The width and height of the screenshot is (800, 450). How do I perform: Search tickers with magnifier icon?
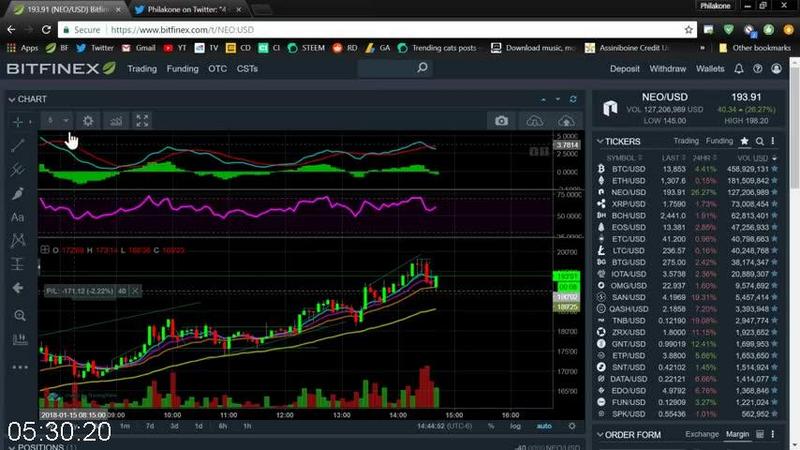[x=760, y=141]
